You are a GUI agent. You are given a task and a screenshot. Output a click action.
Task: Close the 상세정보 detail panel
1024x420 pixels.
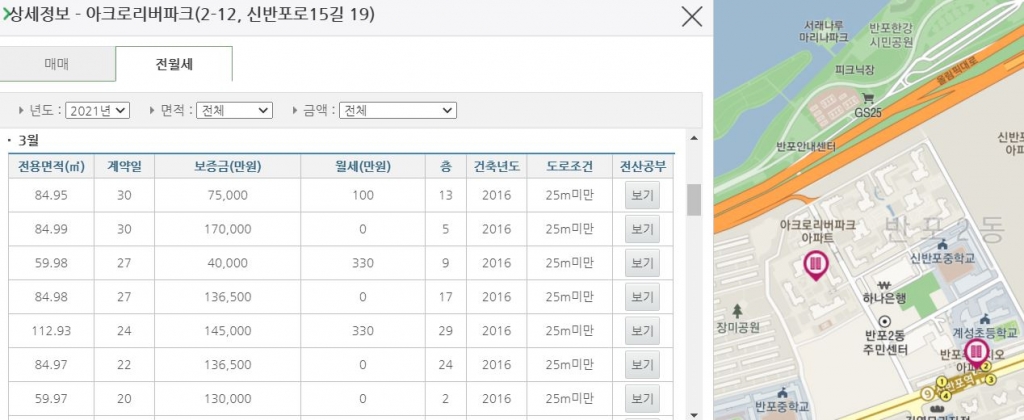692,16
